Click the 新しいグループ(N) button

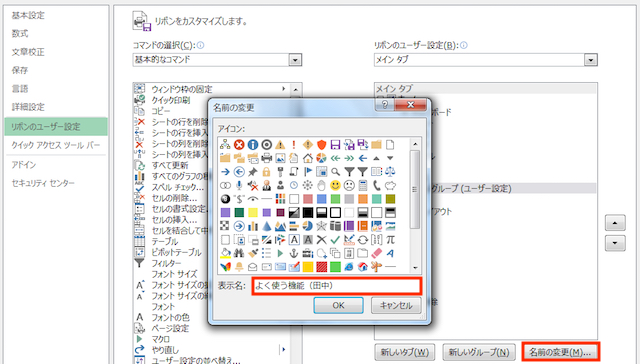pos(479,352)
